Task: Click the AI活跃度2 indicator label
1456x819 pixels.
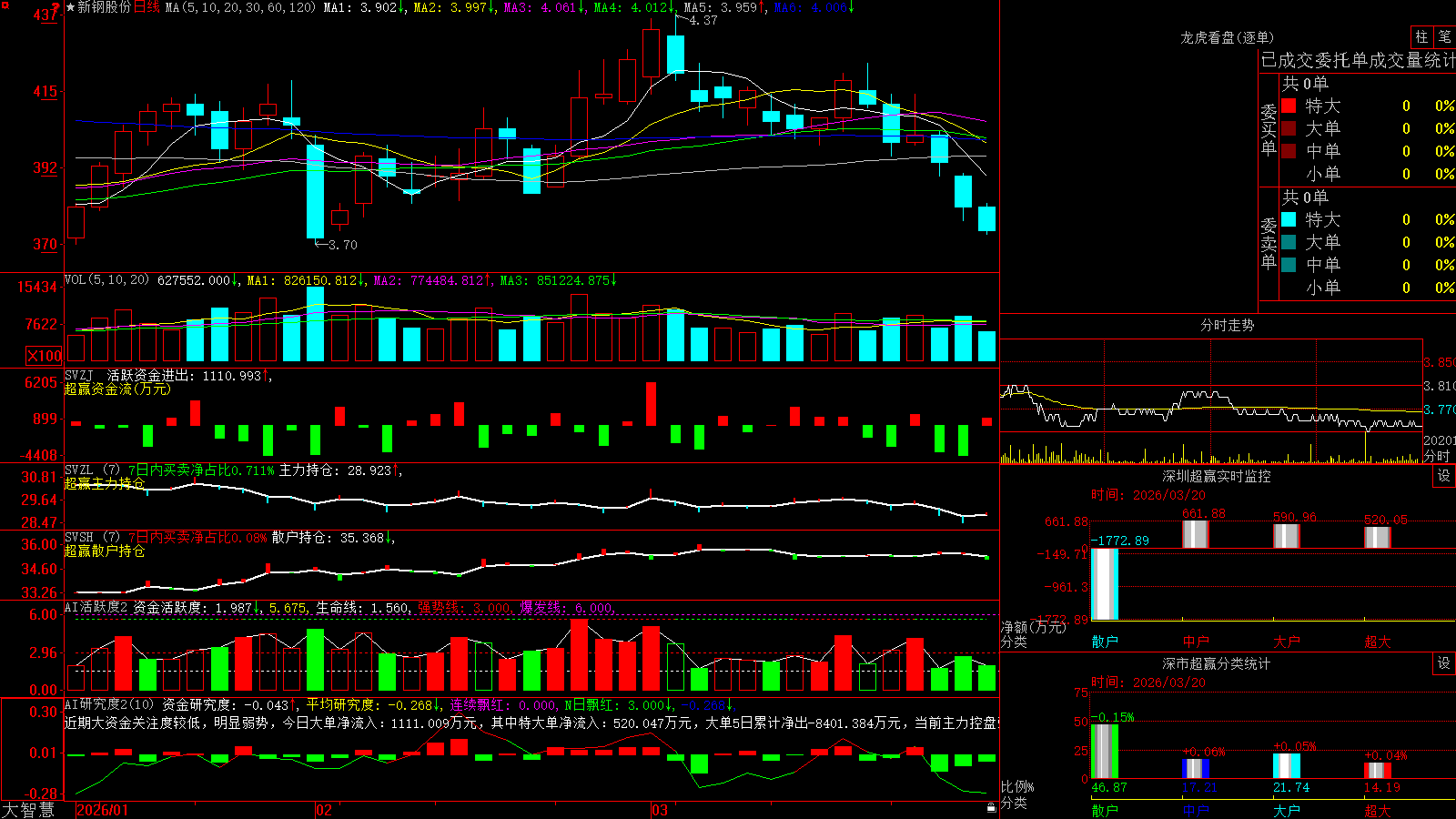Action: click(96, 607)
